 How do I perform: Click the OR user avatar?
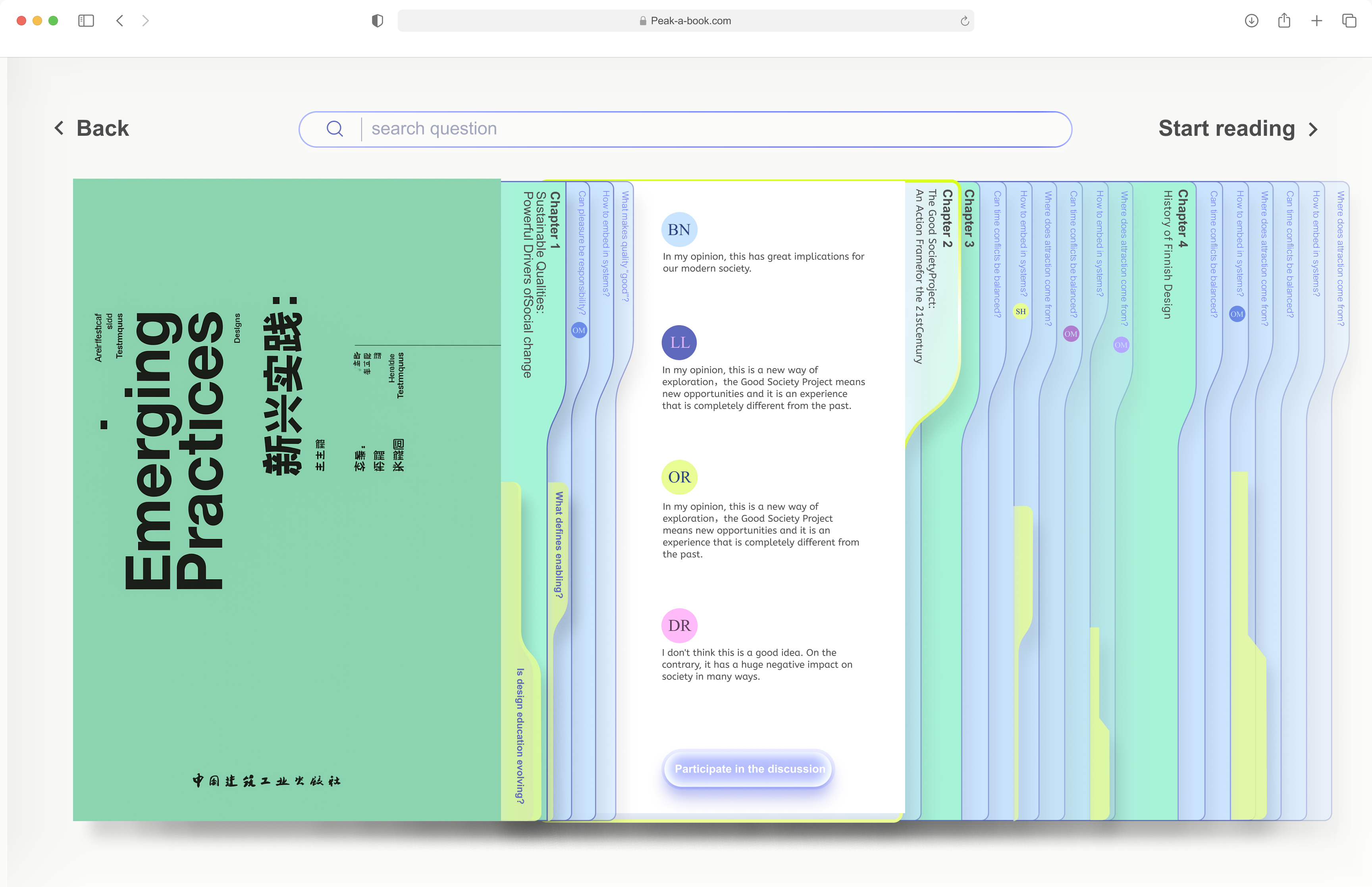click(679, 477)
